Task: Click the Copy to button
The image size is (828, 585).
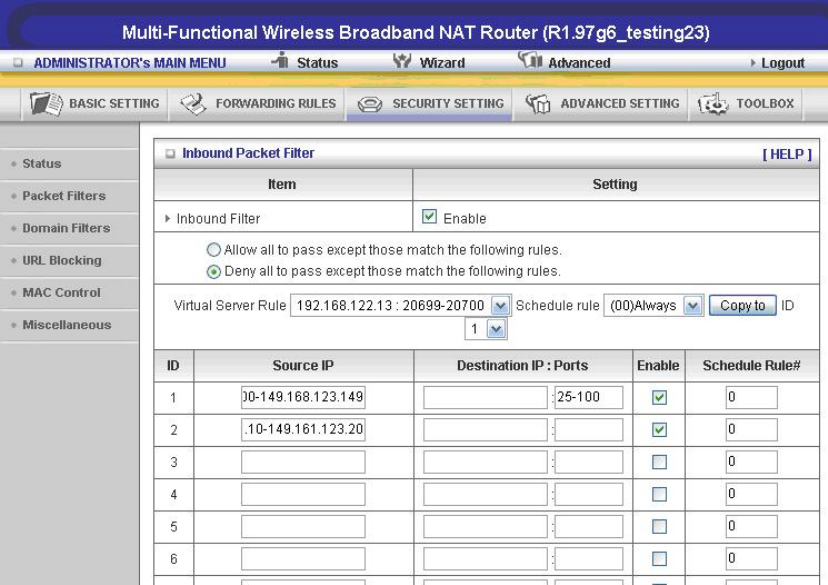Action: coord(742,305)
